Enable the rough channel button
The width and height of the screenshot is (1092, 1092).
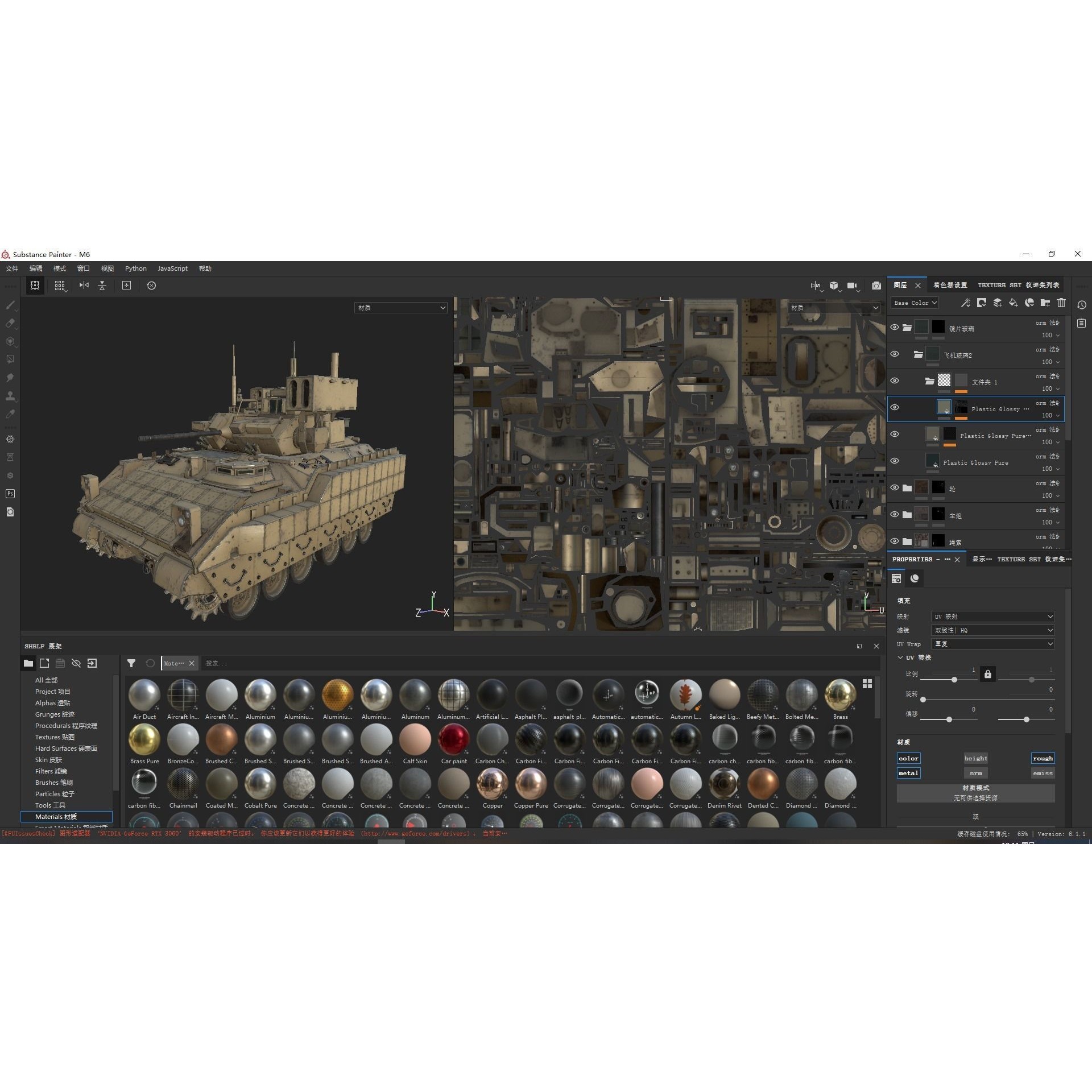[x=1043, y=758]
